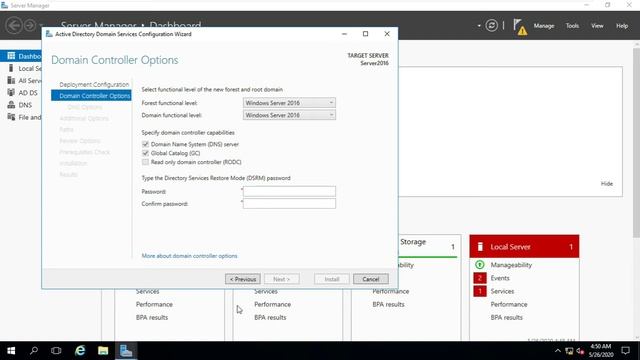Image resolution: width=640 pixels, height=360 pixels.
Task: Click the Server Manager back arrow
Action: (x=13, y=25)
